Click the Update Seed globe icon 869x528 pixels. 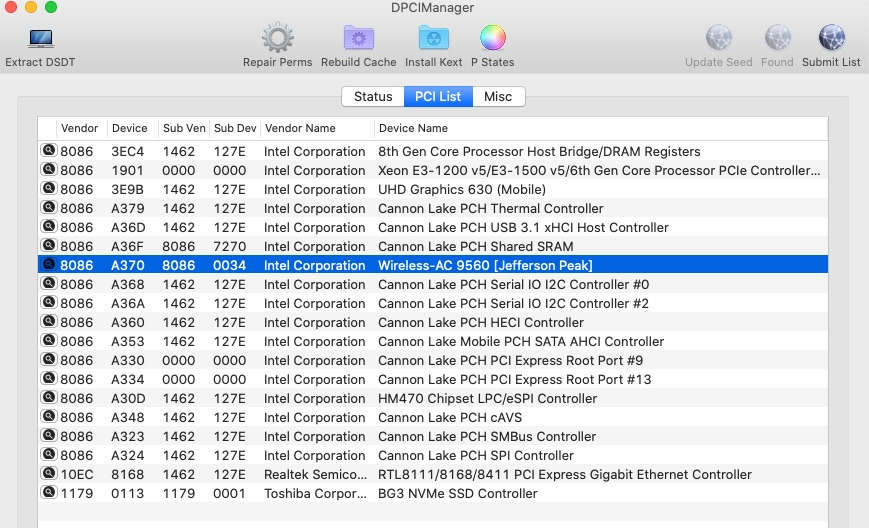point(718,39)
